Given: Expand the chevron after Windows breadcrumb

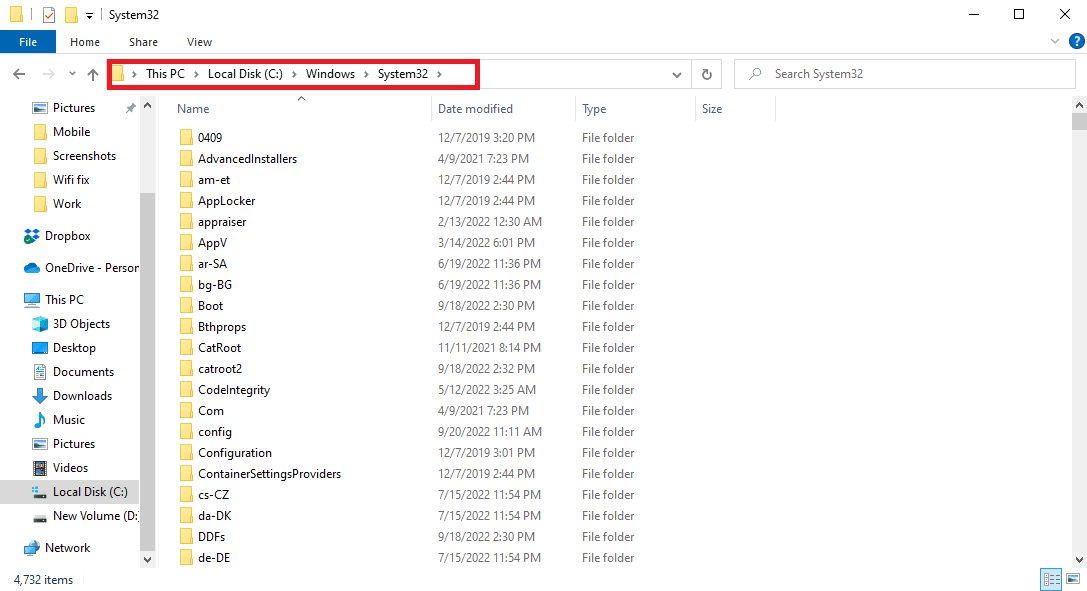Looking at the screenshot, I should click(x=366, y=74).
